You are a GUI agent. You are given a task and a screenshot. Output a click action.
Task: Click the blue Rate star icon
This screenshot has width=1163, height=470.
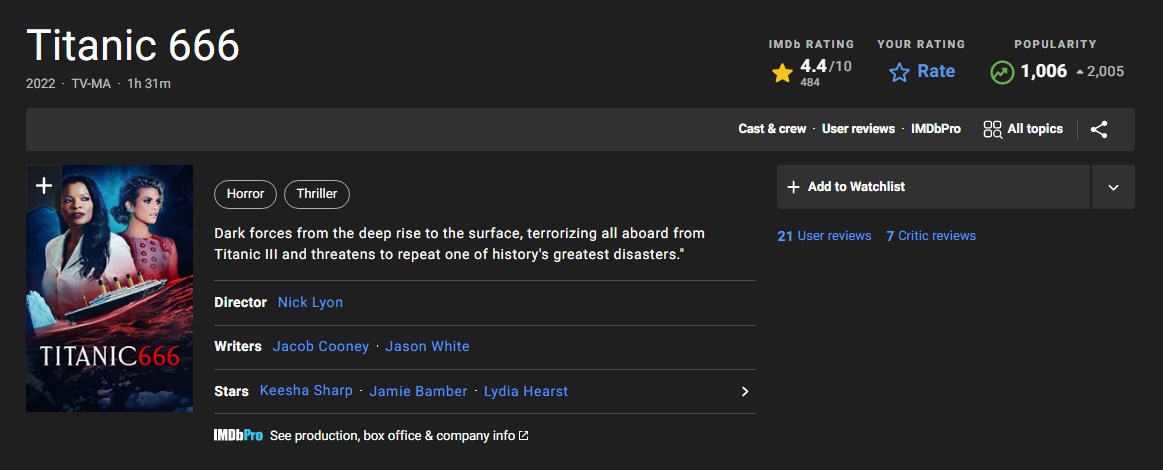[900, 72]
